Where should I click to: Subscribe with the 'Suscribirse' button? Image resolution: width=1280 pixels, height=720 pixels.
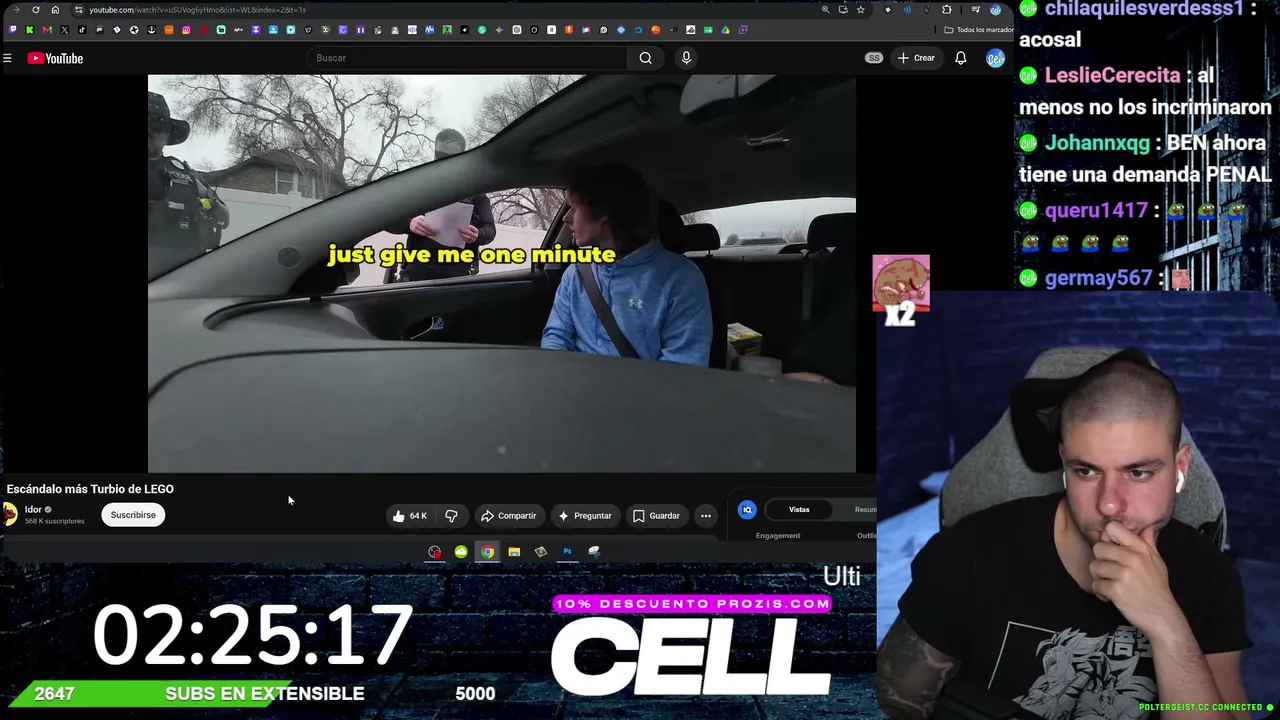tap(133, 515)
